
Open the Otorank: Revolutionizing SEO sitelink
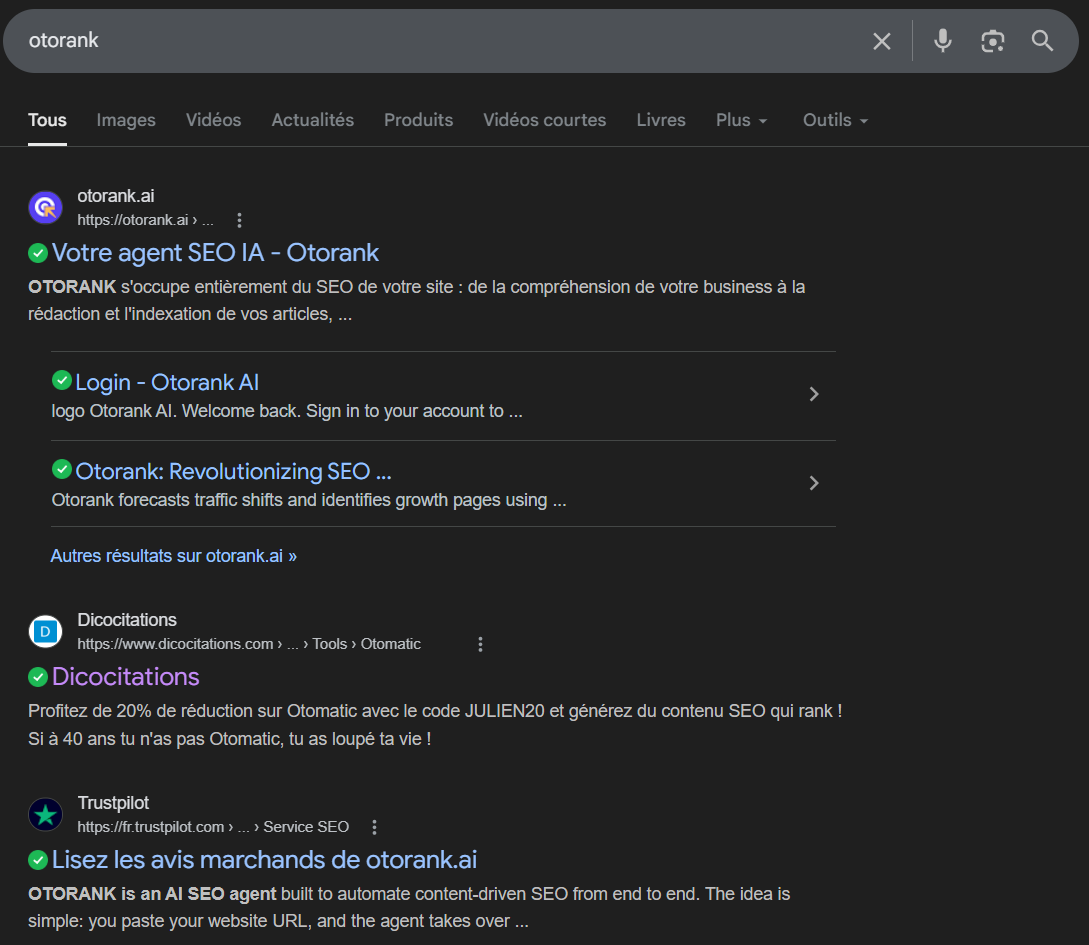coord(233,471)
